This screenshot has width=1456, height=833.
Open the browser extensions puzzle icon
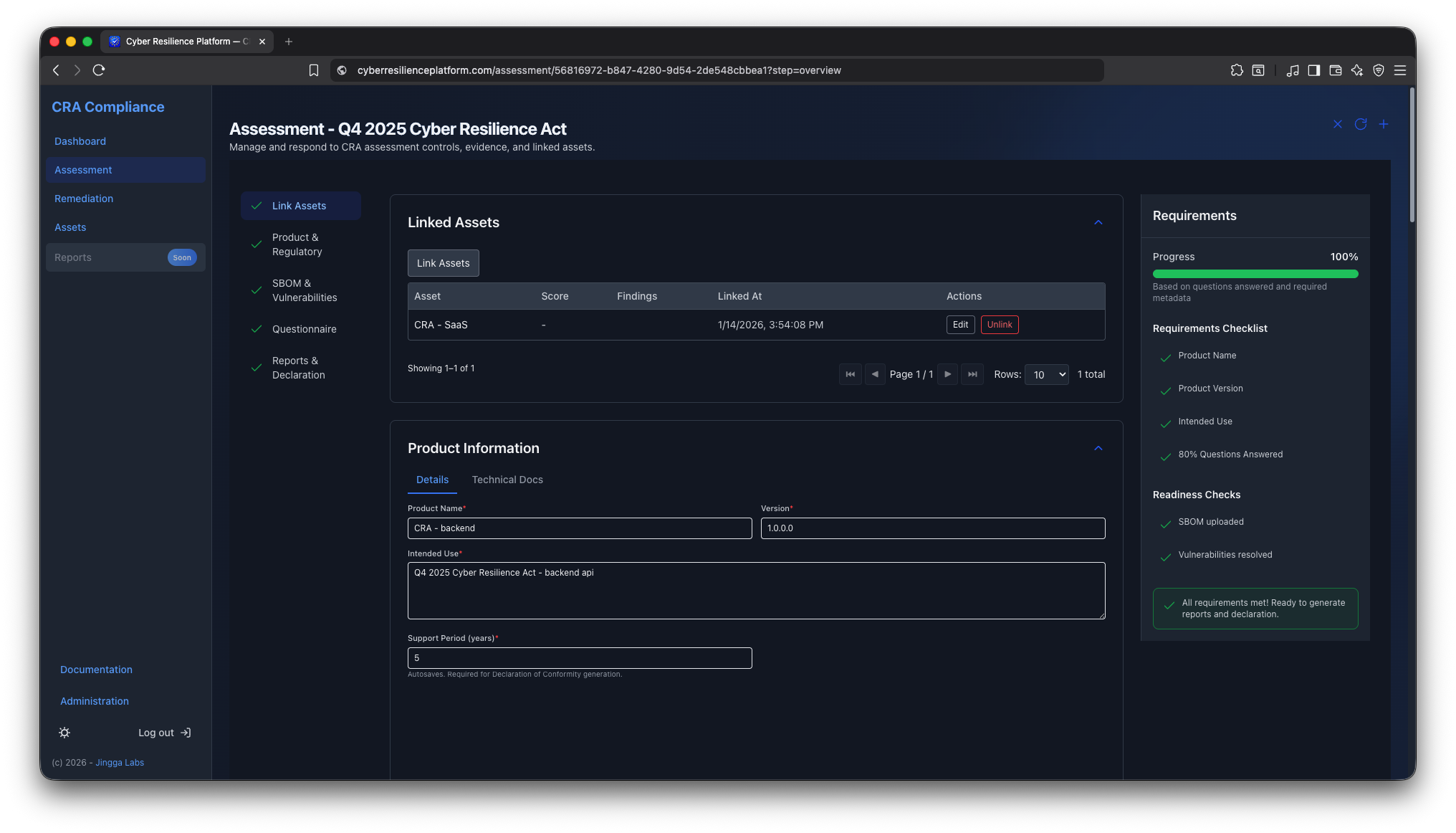coord(1237,70)
